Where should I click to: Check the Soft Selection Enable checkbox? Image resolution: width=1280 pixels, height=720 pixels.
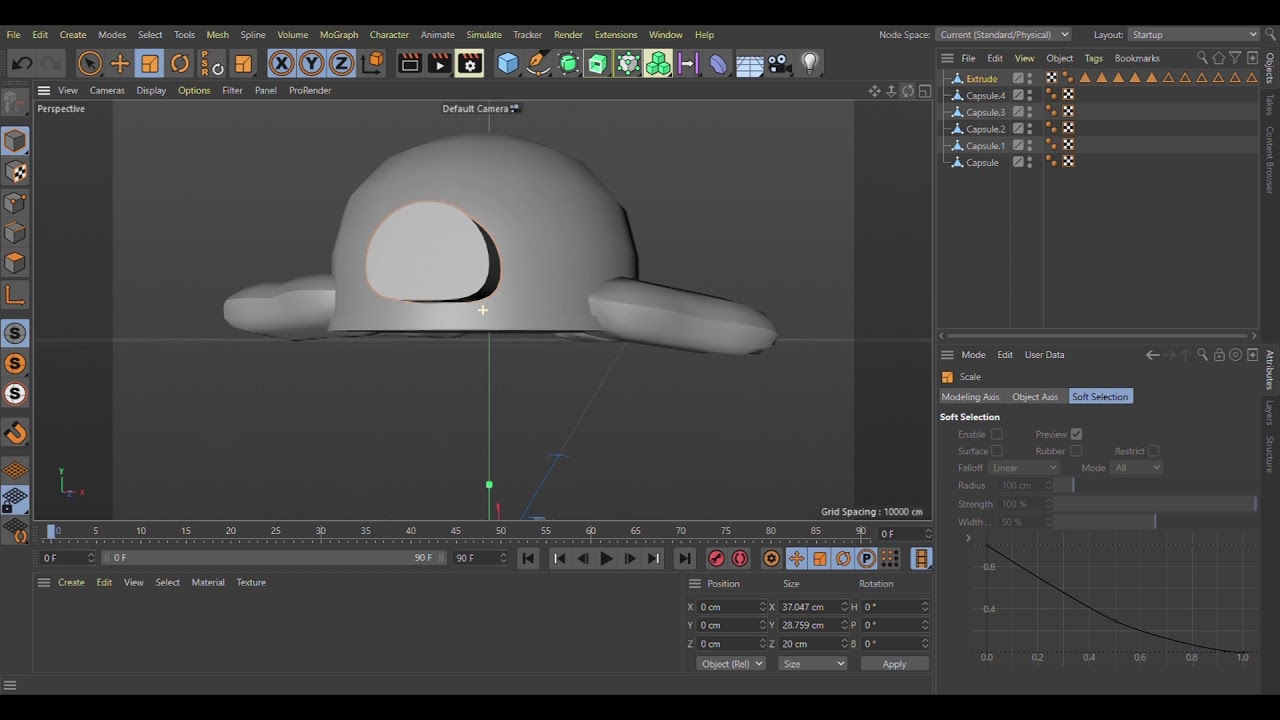tap(997, 434)
